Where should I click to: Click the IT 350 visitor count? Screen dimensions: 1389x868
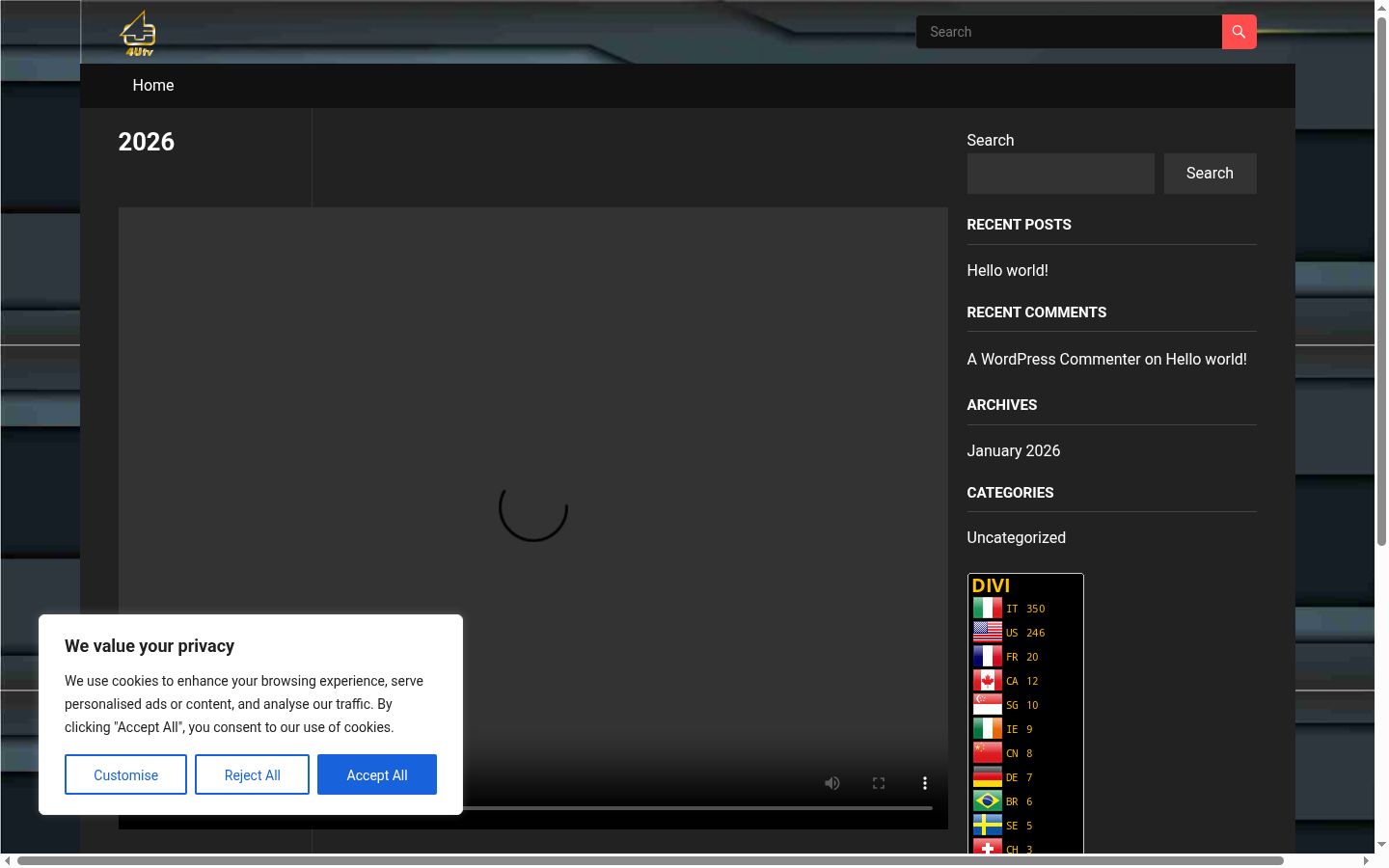(1025, 609)
